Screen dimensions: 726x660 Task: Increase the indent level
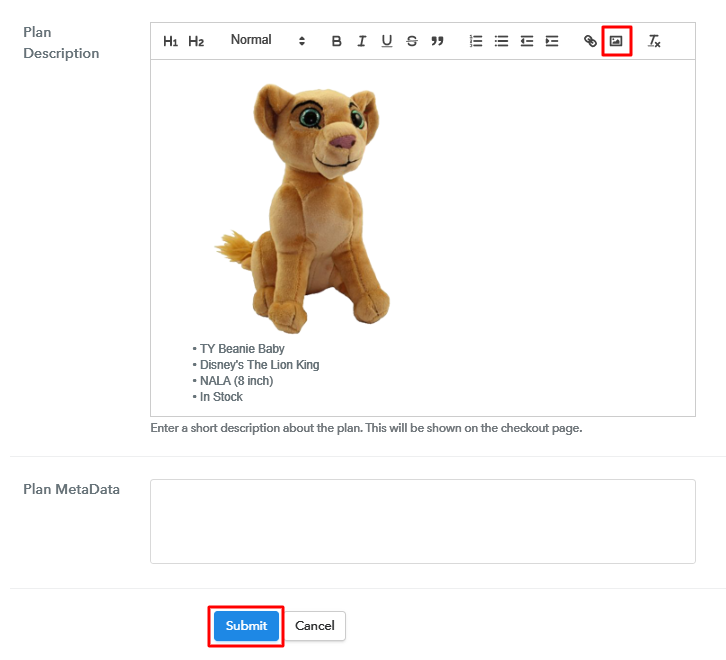click(x=551, y=41)
